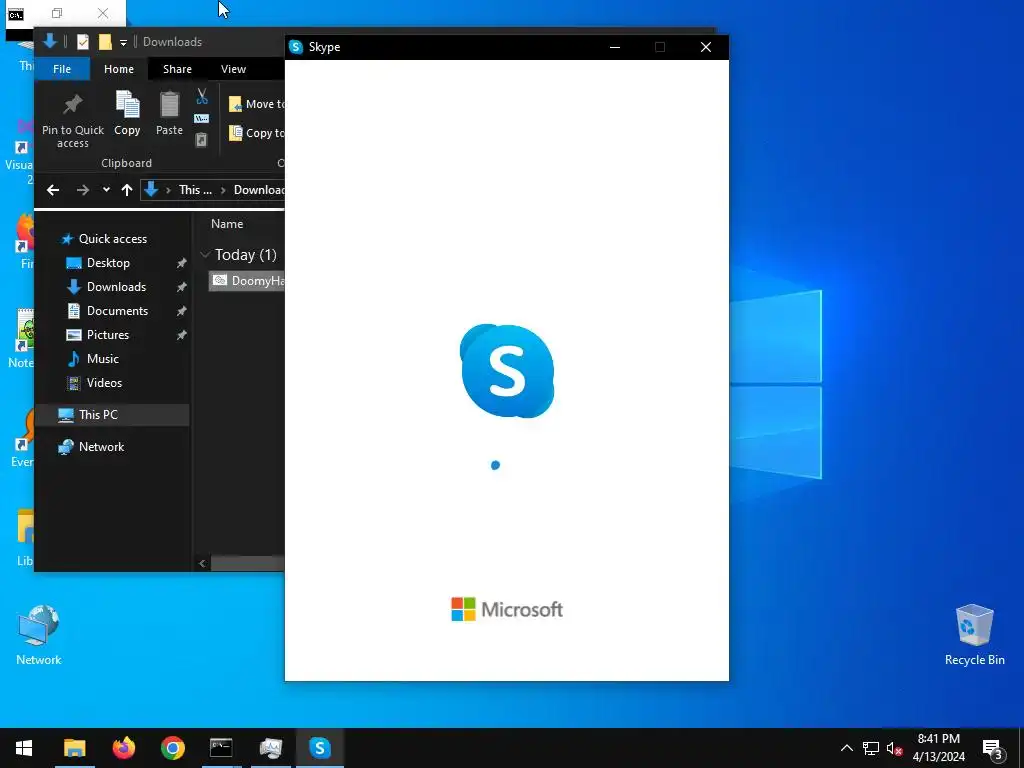This screenshot has height=768, width=1024.
Task: Select the Recycle Bin desktop icon
Action: (974, 635)
